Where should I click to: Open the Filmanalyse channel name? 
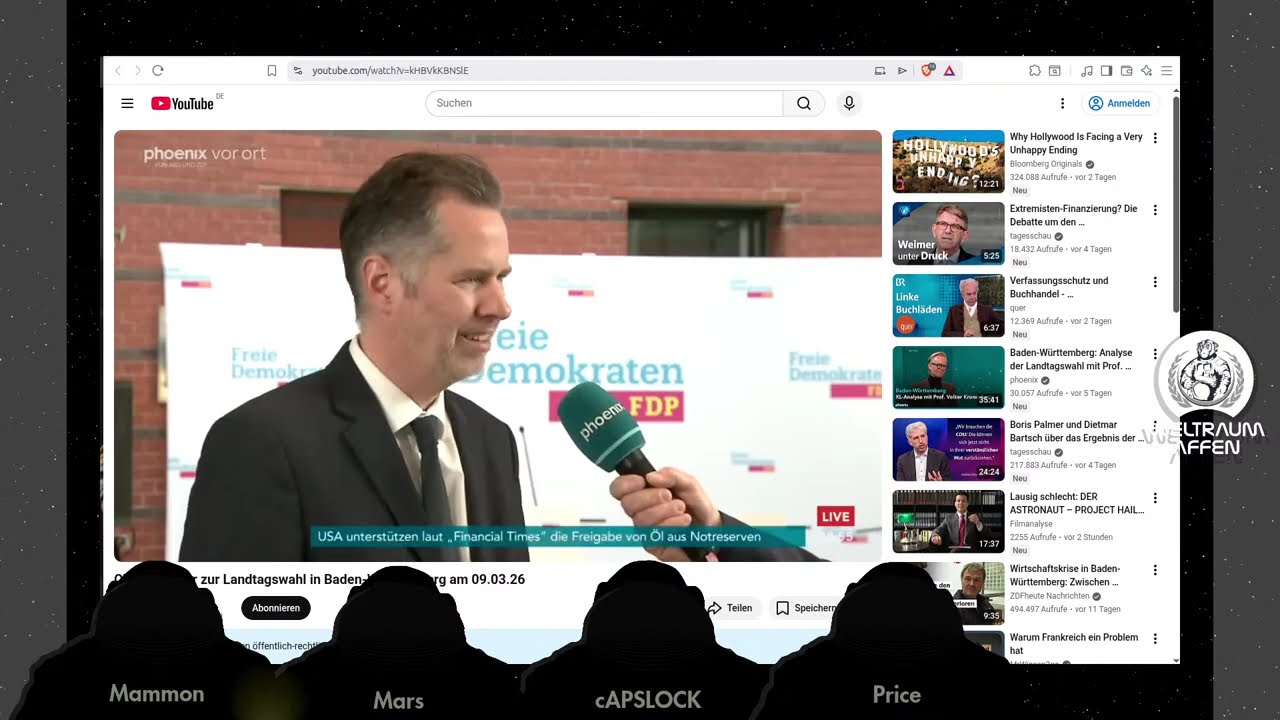point(1032,524)
